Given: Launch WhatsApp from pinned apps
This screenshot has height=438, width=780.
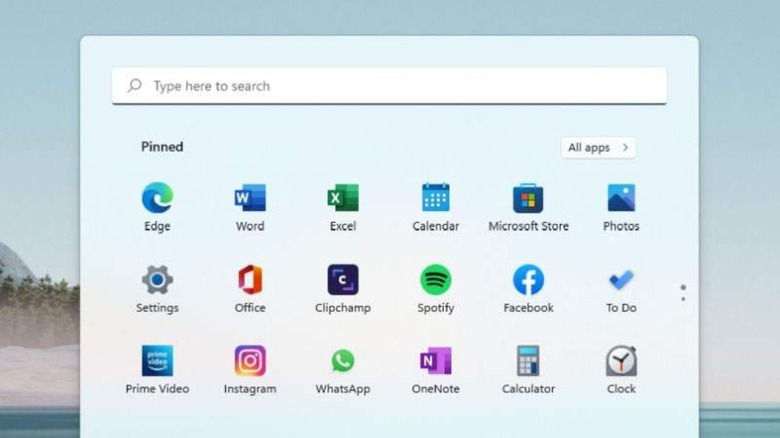Looking at the screenshot, I should pyautogui.click(x=343, y=361).
